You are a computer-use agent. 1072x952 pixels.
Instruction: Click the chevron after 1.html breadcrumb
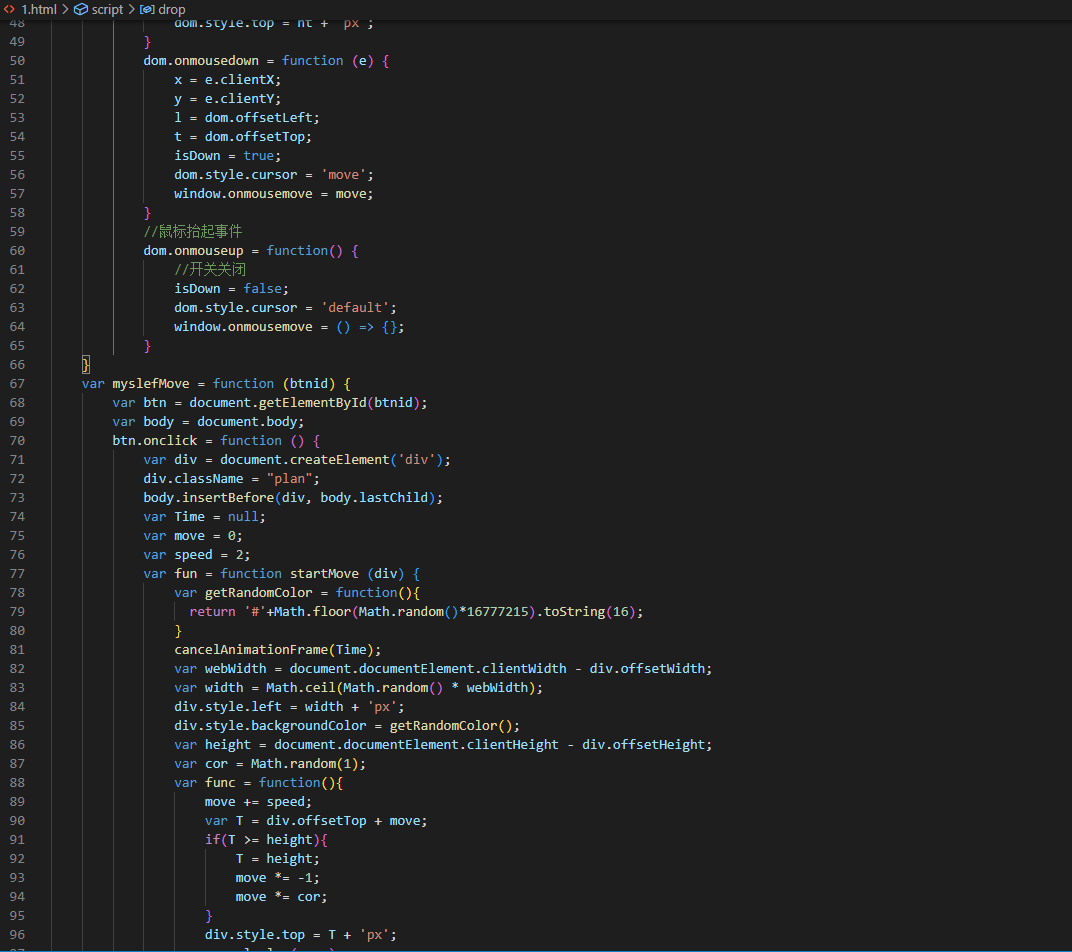click(x=65, y=9)
